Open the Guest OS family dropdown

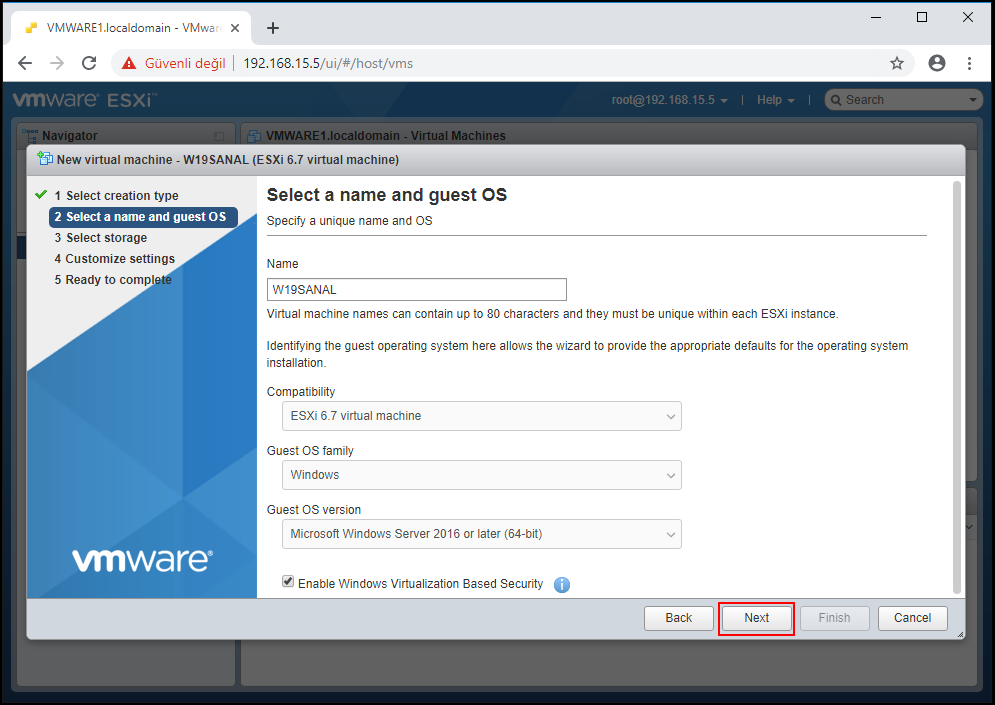[x=482, y=475]
